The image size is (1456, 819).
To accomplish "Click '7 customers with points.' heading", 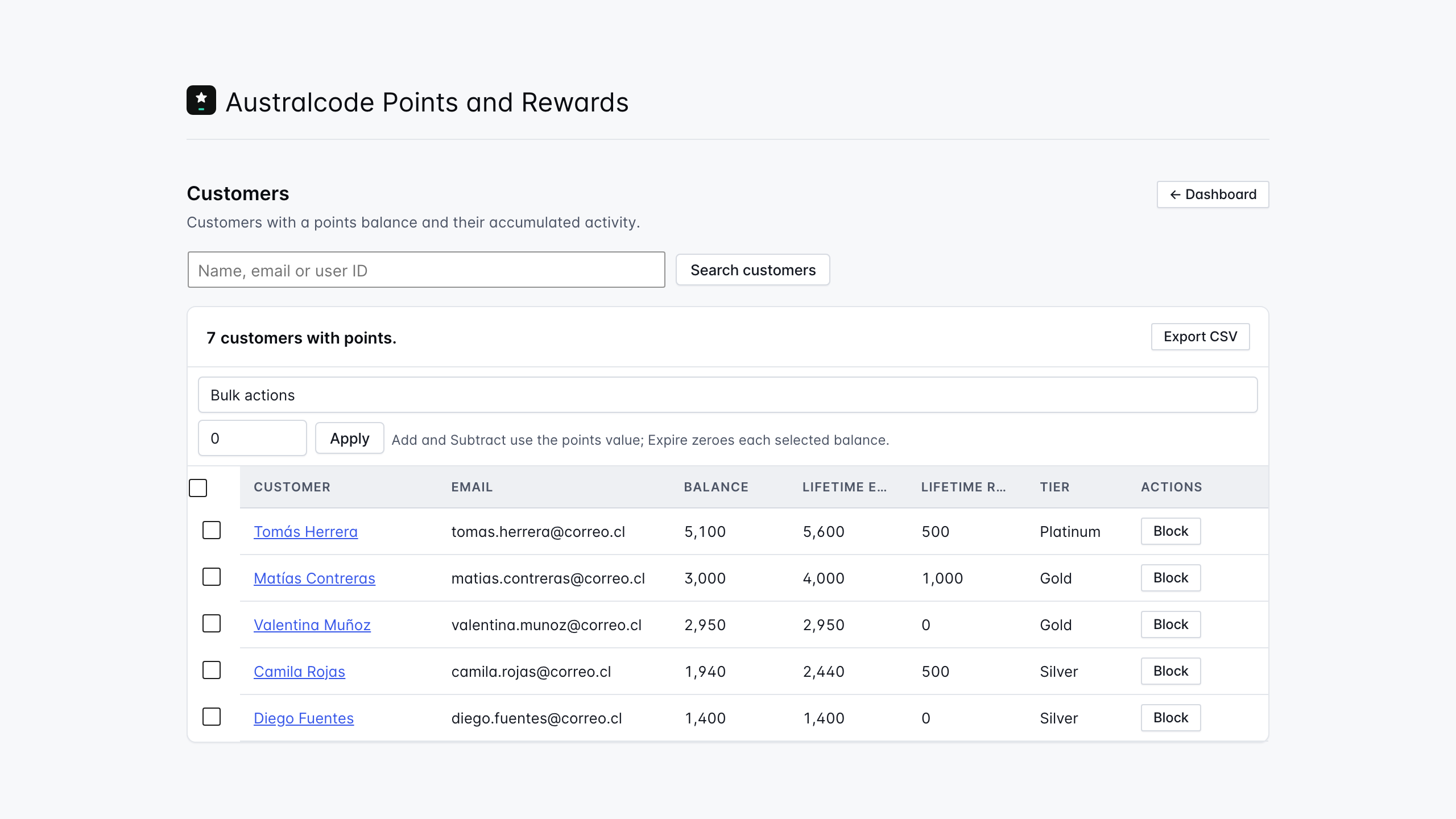I will (301, 338).
